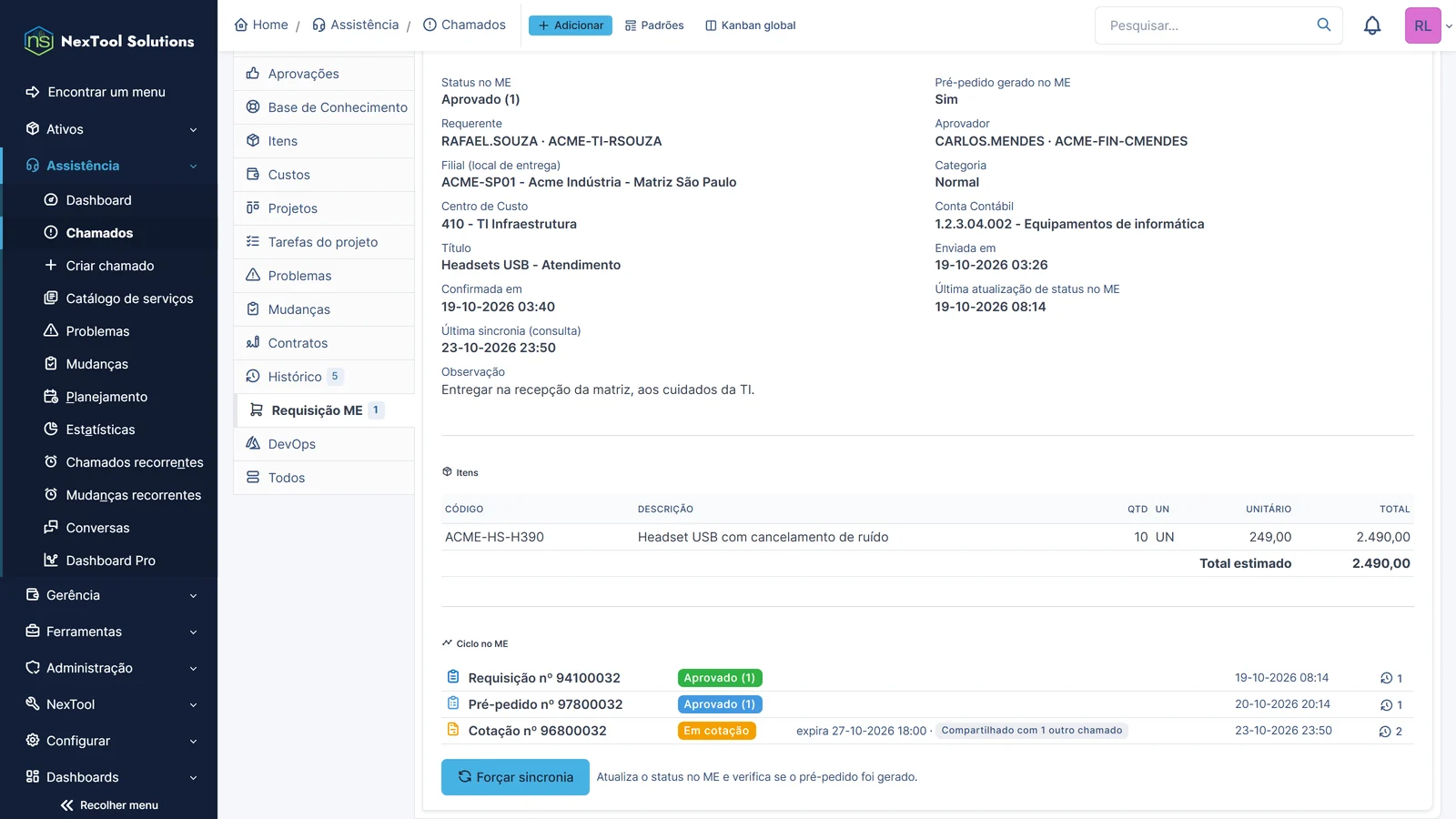The height and width of the screenshot is (819, 1456).
Task: Expand the Ativos menu
Action: pyautogui.click(x=109, y=129)
